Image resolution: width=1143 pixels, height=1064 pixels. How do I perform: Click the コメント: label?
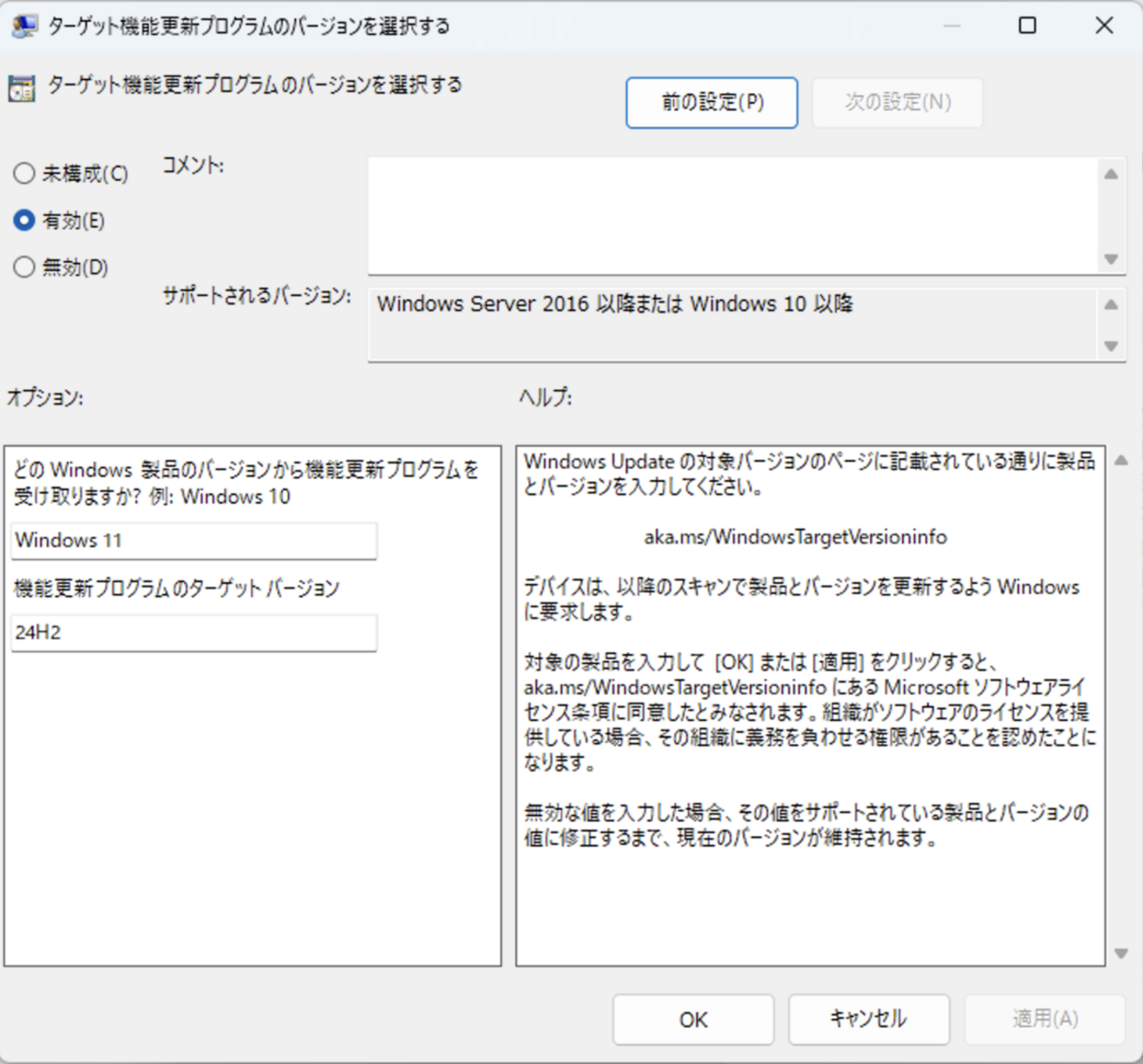tap(193, 165)
